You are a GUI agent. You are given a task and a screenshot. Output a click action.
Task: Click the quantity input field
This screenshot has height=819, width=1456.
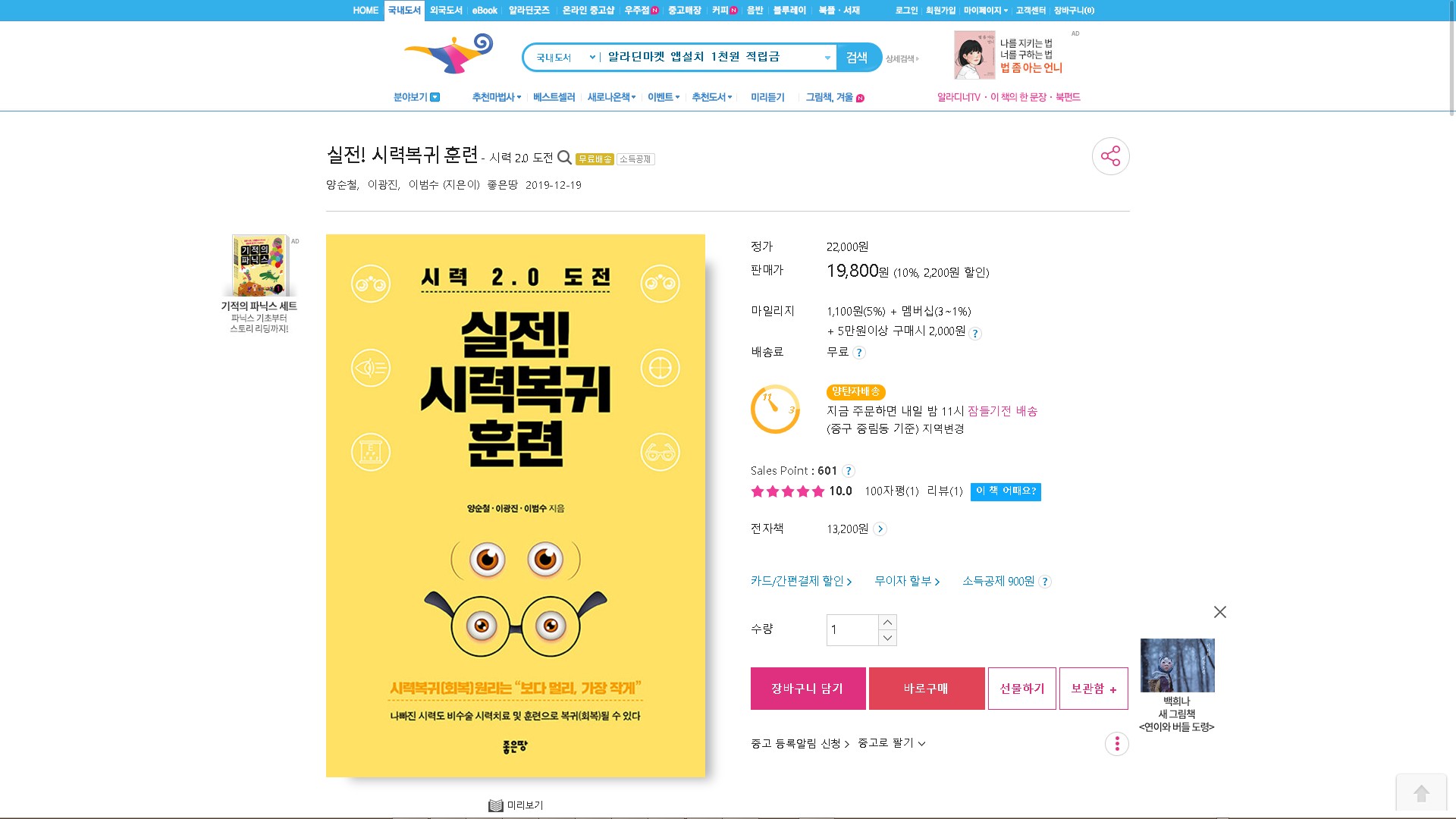click(852, 630)
